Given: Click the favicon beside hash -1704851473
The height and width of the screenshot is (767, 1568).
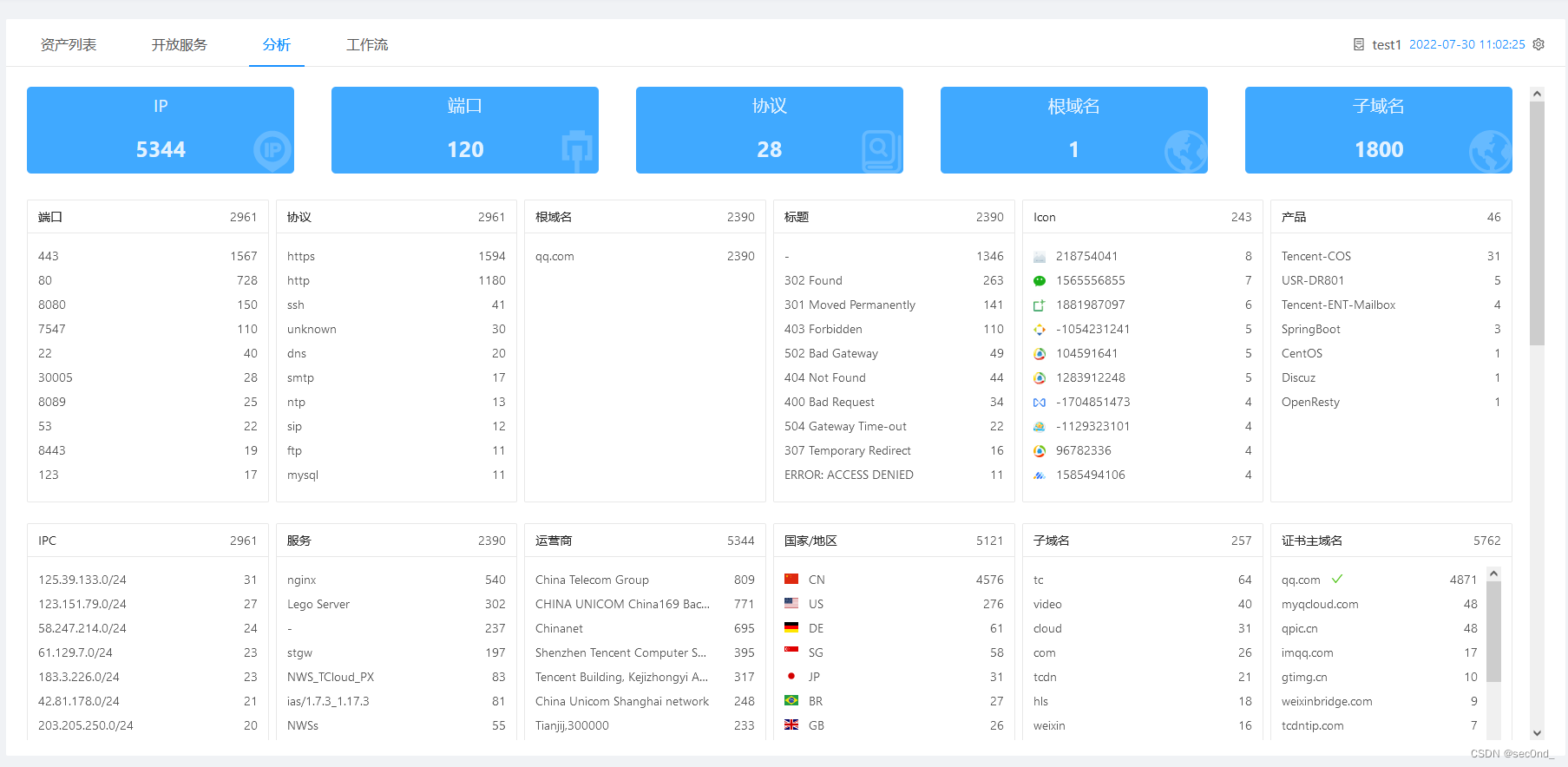Looking at the screenshot, I should [x=1040, y=403].
